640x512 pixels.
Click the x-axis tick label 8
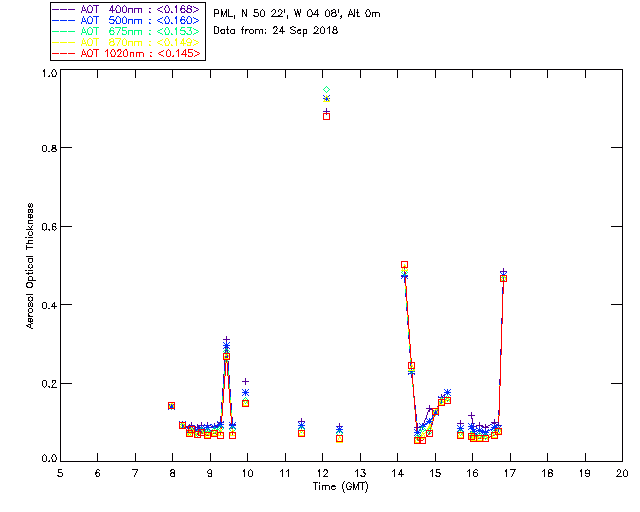click(x=173, y=473)
